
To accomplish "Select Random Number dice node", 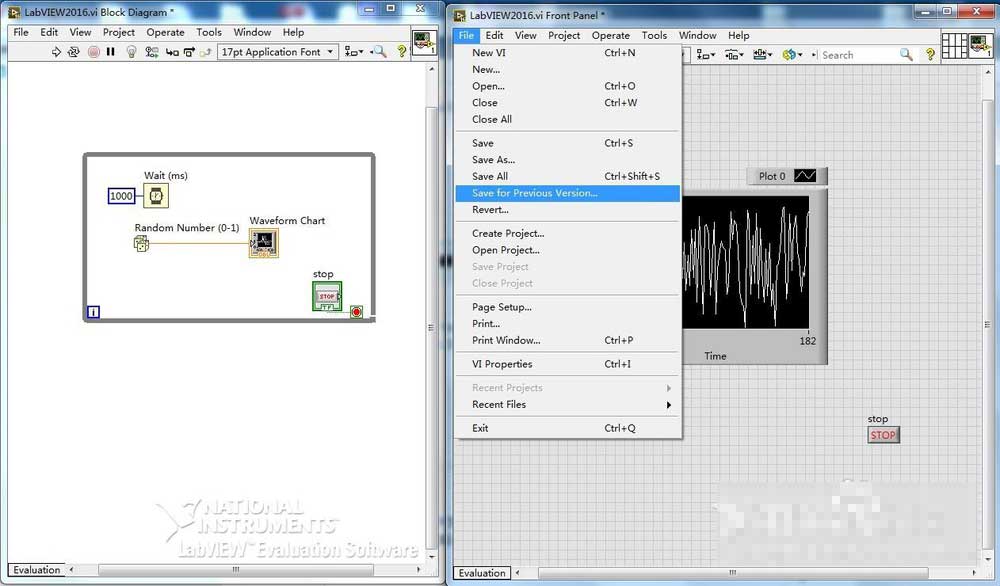I will click(142, 243).
